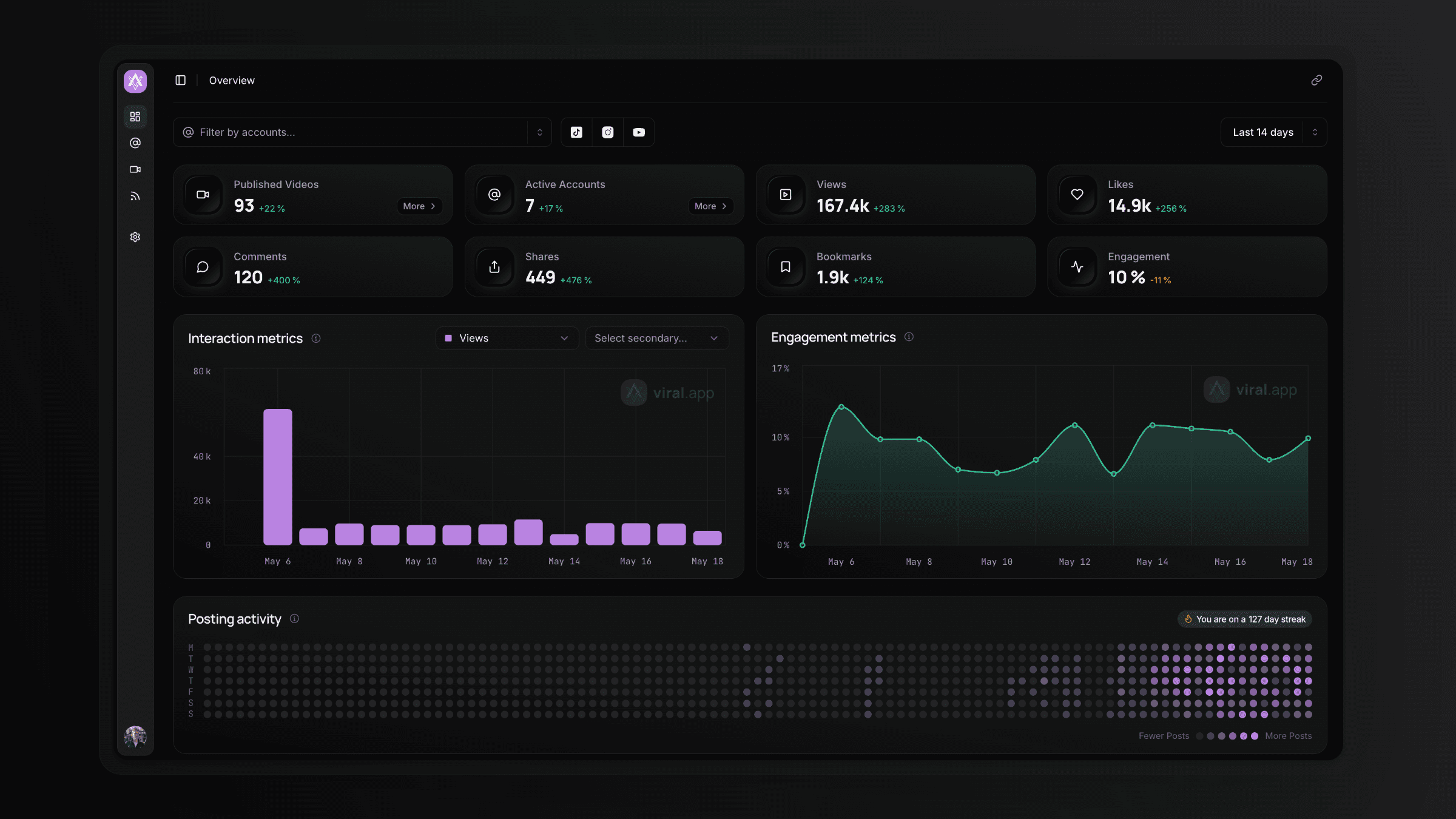
Task: Click info icon next to Engagement metrics
Action: (x=909, y=337)
